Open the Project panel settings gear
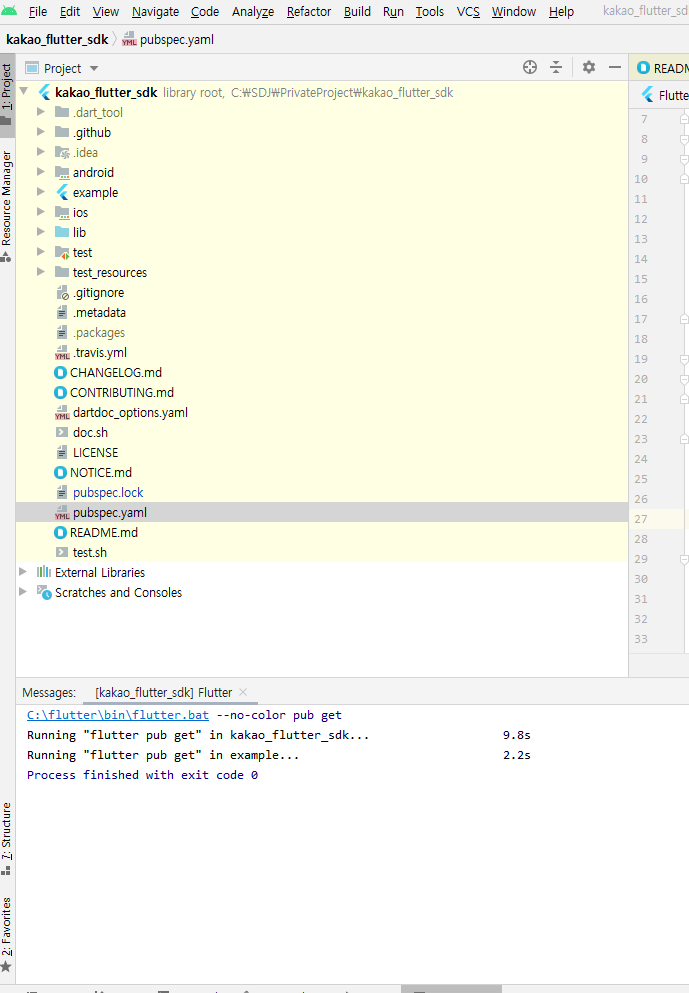The height and width of the screenshot is (993, 689). tap(589, 67)
